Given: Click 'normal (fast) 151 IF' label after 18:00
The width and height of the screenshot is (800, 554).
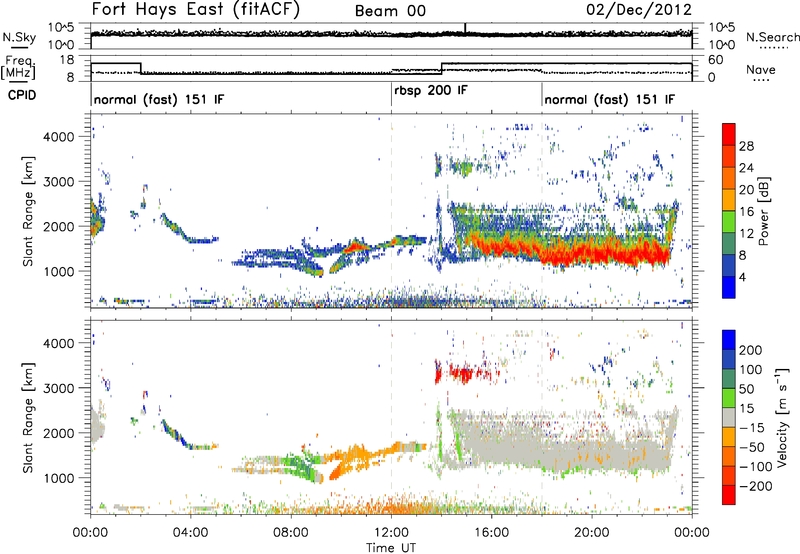Looking at the screenshot, I should point(610,99).
